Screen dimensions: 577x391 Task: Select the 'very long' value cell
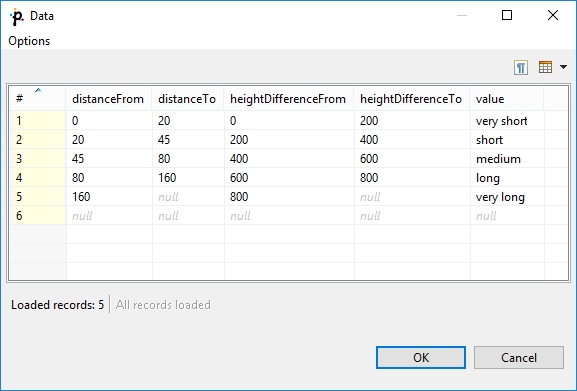click(x=507, y=197)
